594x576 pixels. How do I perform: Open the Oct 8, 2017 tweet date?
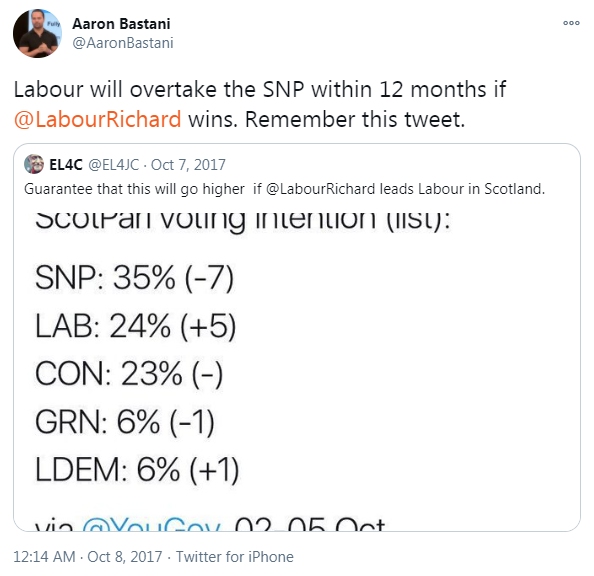(x=125, y=557)
